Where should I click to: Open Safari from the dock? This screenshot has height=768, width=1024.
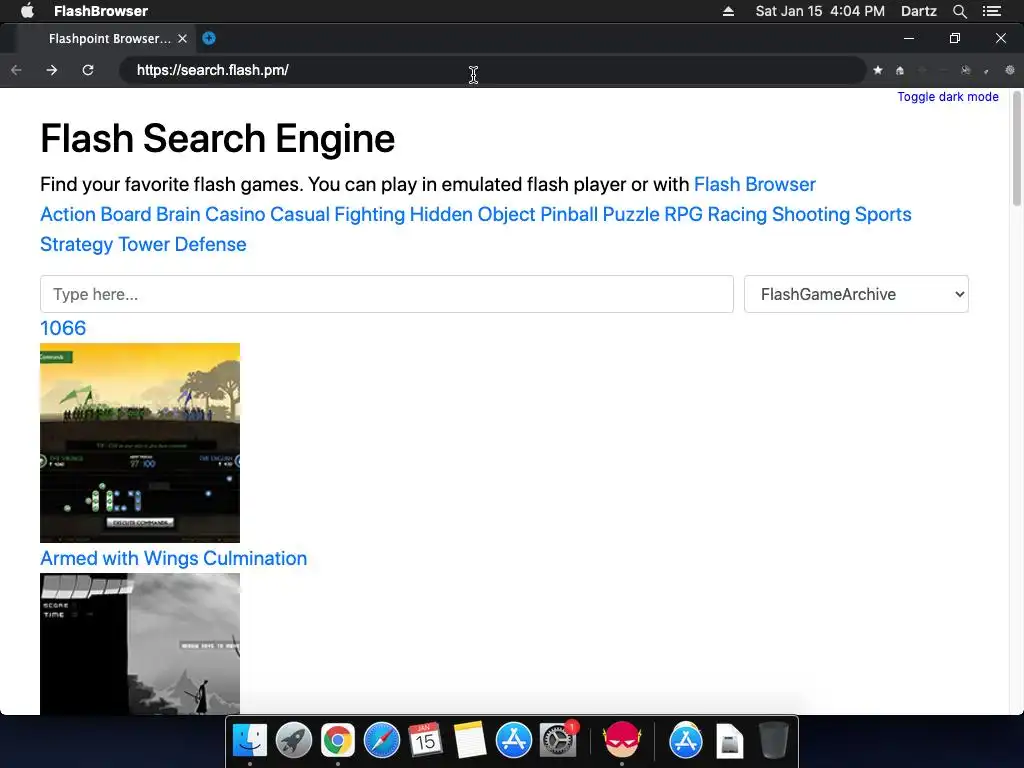(381, 741)
